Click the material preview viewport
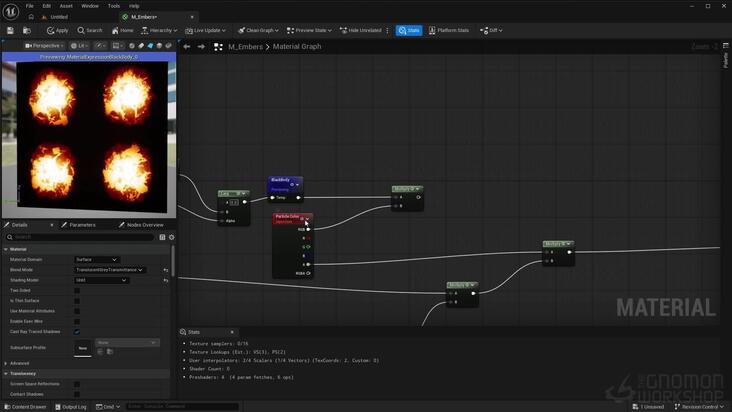Viewport: 732px width, 412px height. point(89,136)
